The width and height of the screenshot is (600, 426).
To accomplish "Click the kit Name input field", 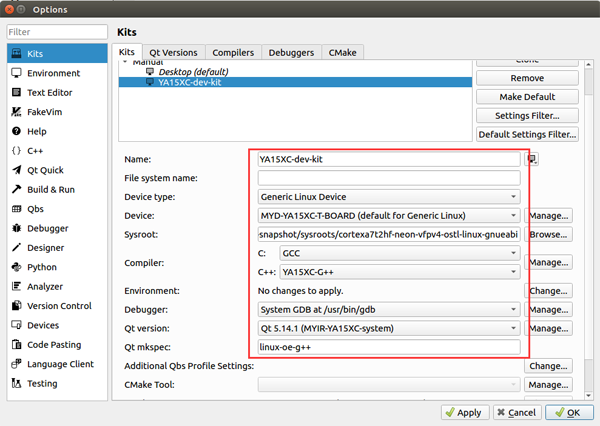I will click(x=389, y=159).
